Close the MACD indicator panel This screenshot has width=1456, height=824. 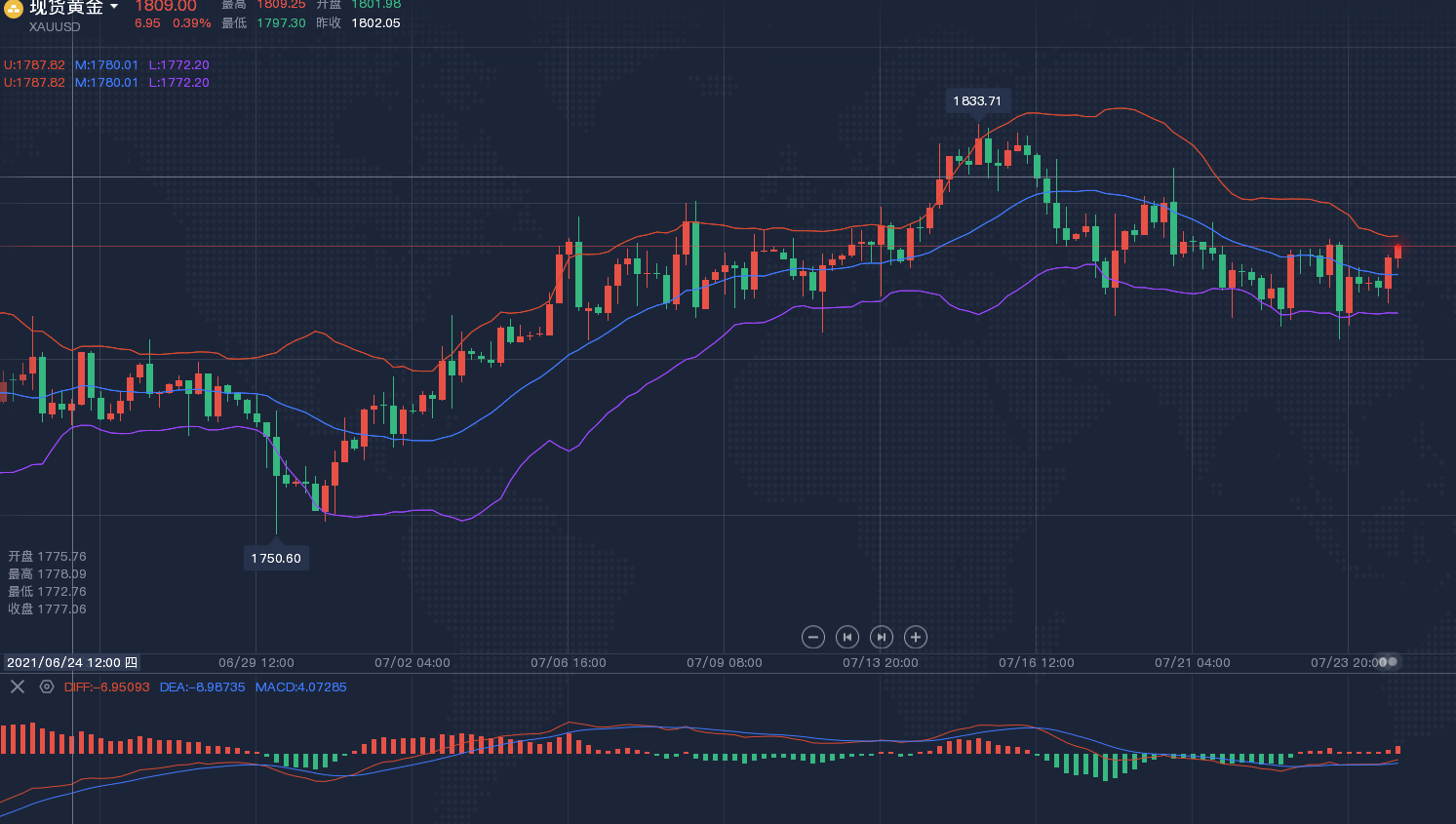[x=18, y=687]
